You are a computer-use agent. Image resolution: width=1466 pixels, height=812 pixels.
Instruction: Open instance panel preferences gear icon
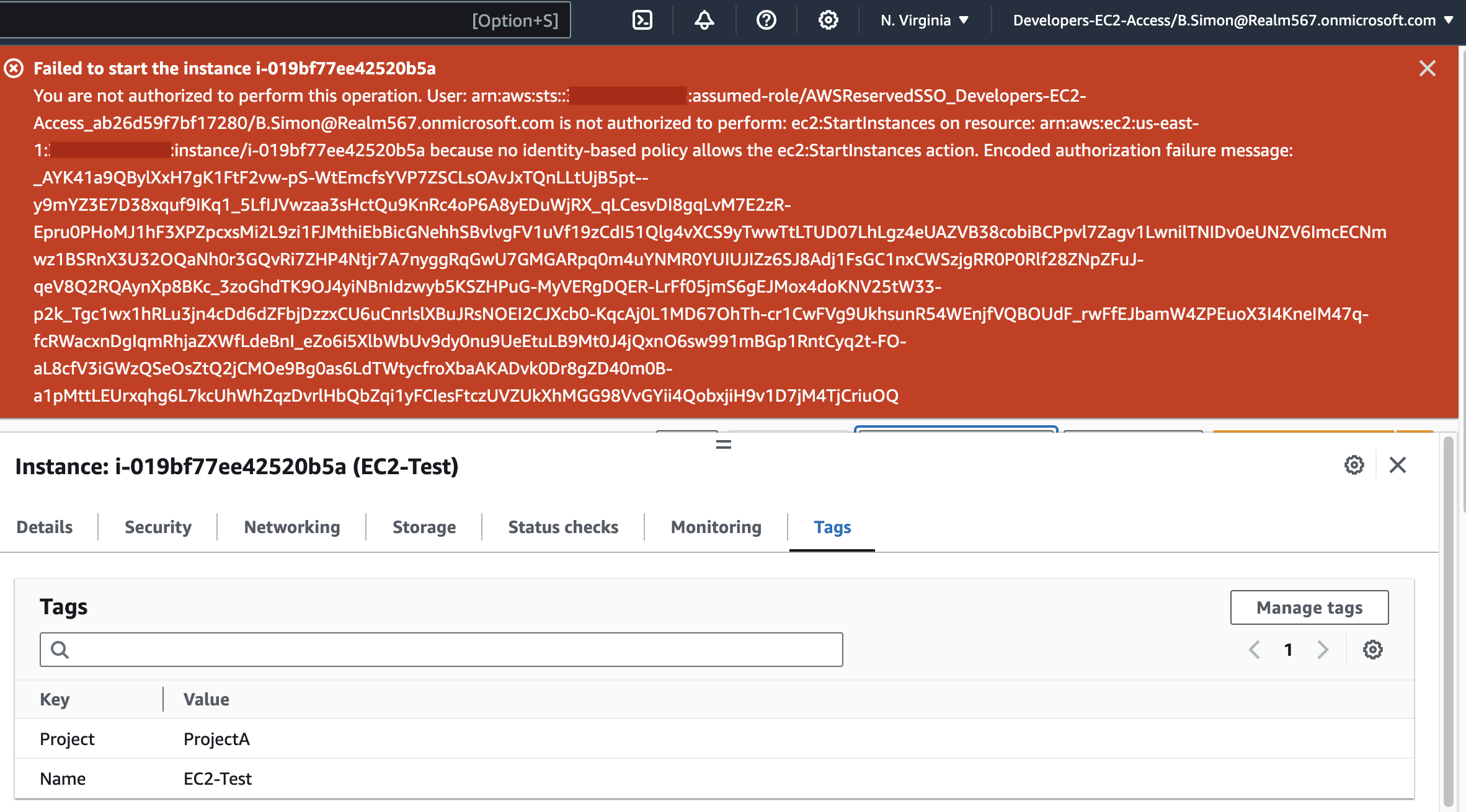(x=1354, y=466)
